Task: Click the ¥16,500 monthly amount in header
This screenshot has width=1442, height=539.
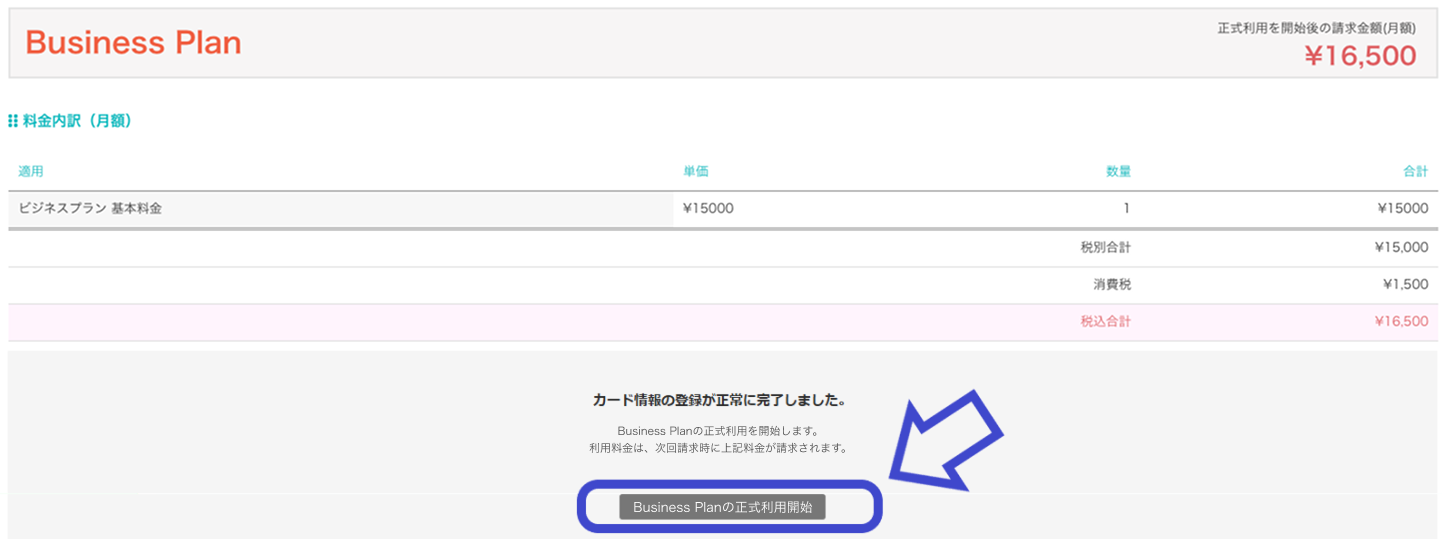Action: point(1360,56)
